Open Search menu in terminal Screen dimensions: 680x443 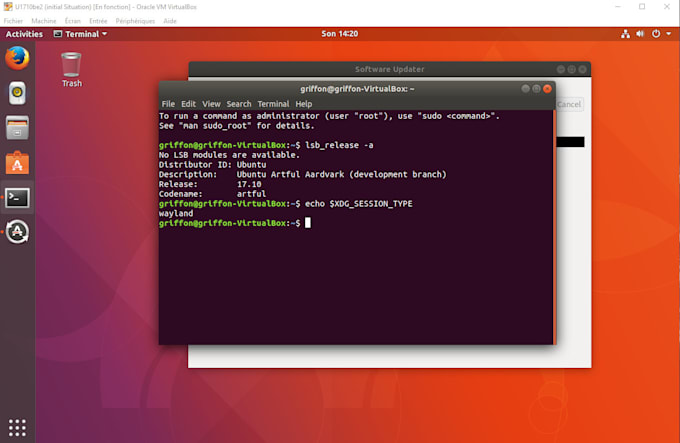click(239, 104)
